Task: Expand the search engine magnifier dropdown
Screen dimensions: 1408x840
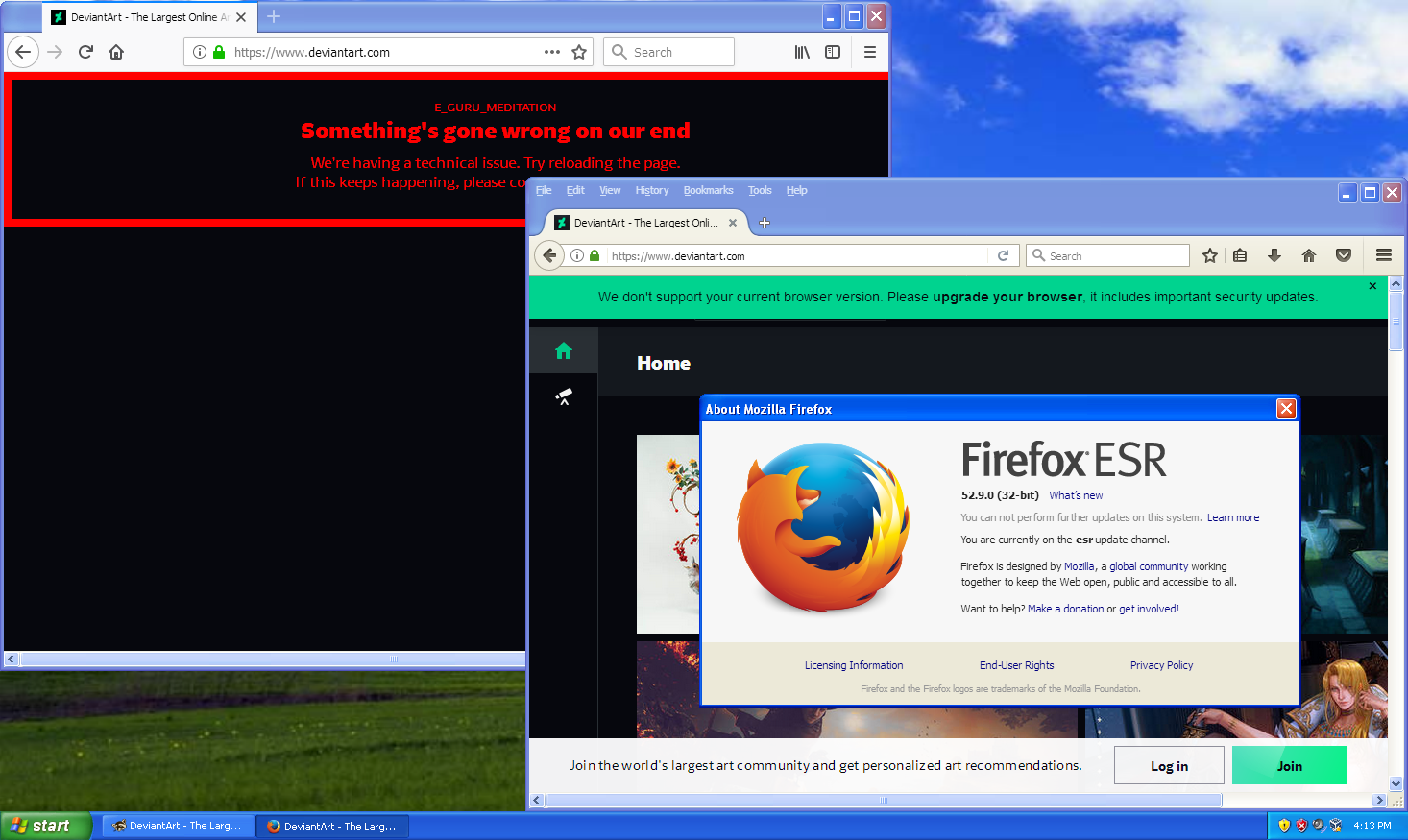Action: click(x=1038, y=255)
